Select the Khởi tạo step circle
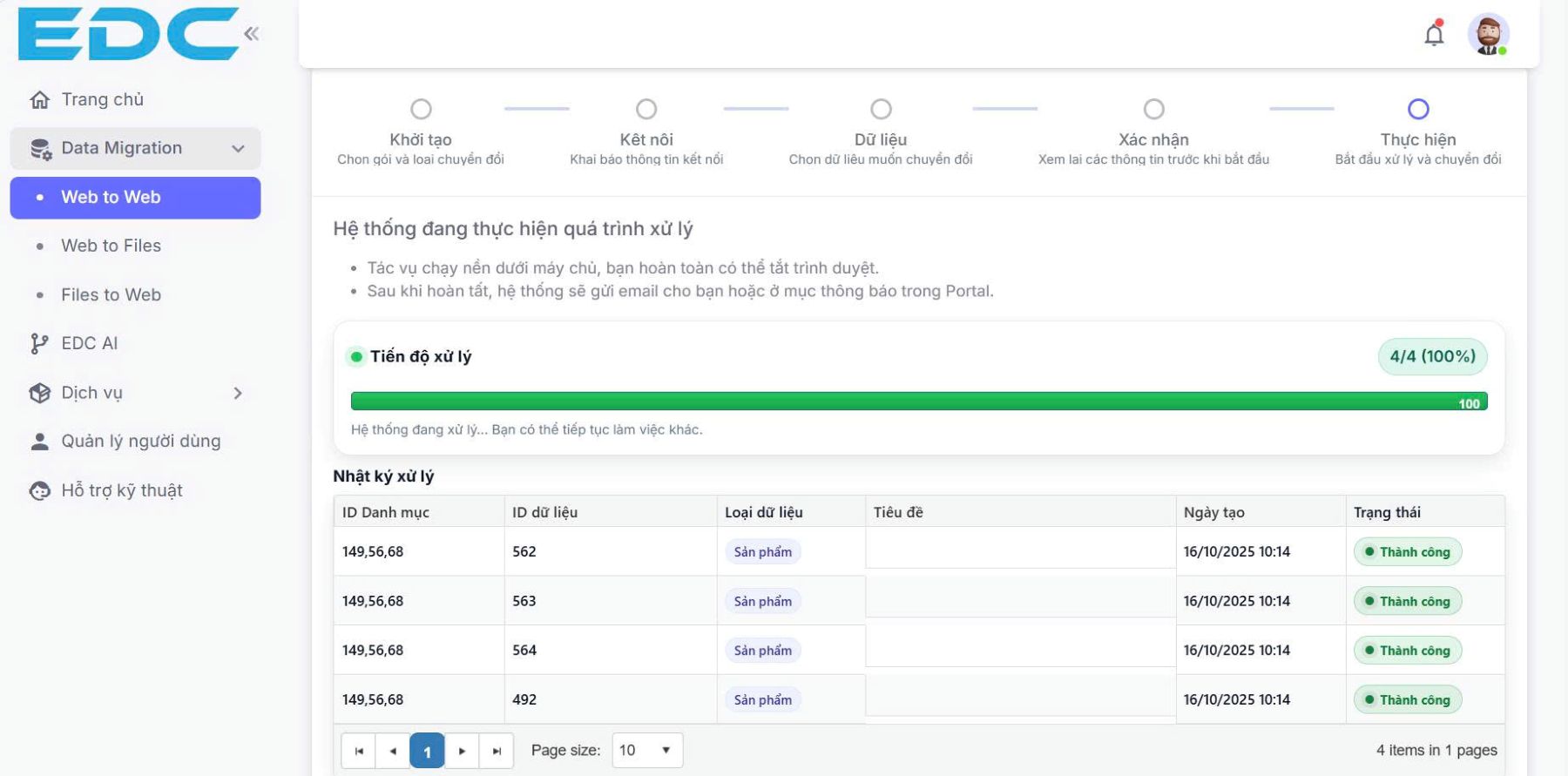Image resolution: width=1568 pixels, height=776 pixels. (421, 109)
